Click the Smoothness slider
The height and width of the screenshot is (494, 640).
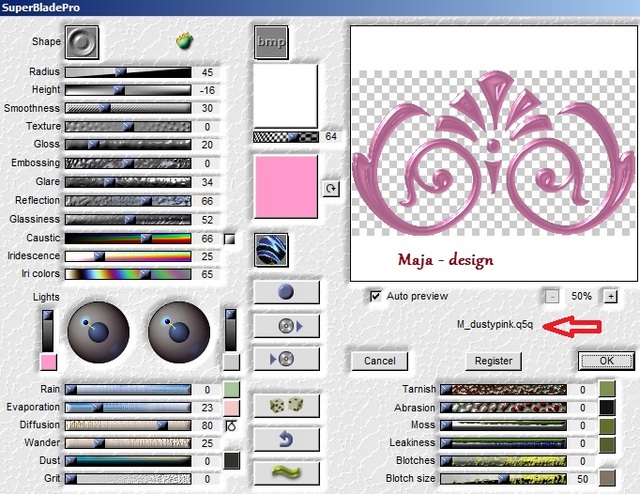[x=128, y=108]
